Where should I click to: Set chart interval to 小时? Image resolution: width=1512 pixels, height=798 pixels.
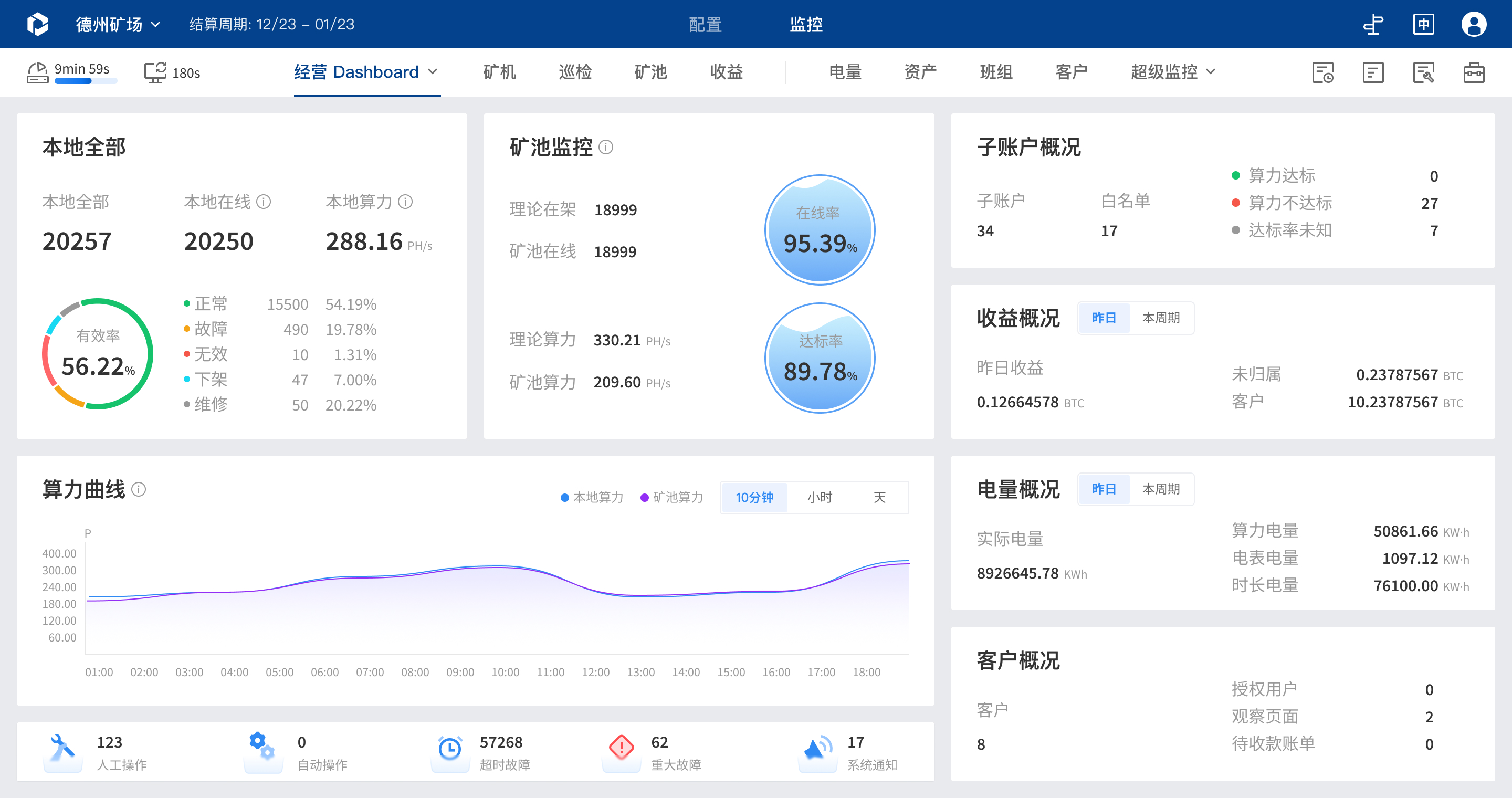tap(820, 498)
